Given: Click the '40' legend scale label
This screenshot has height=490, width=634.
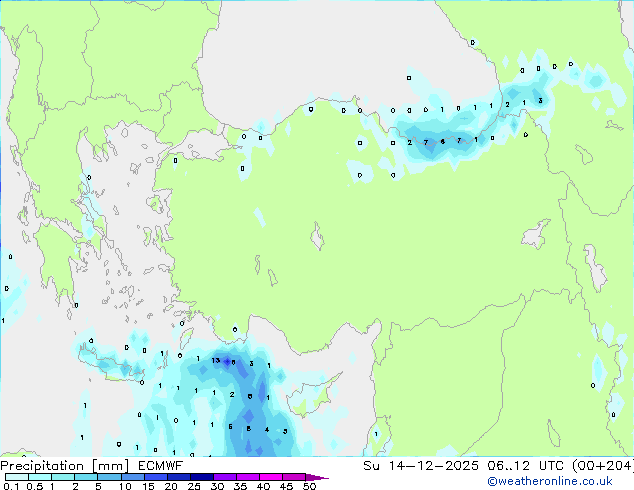Looking at the screenshot, I should point(263,486).
